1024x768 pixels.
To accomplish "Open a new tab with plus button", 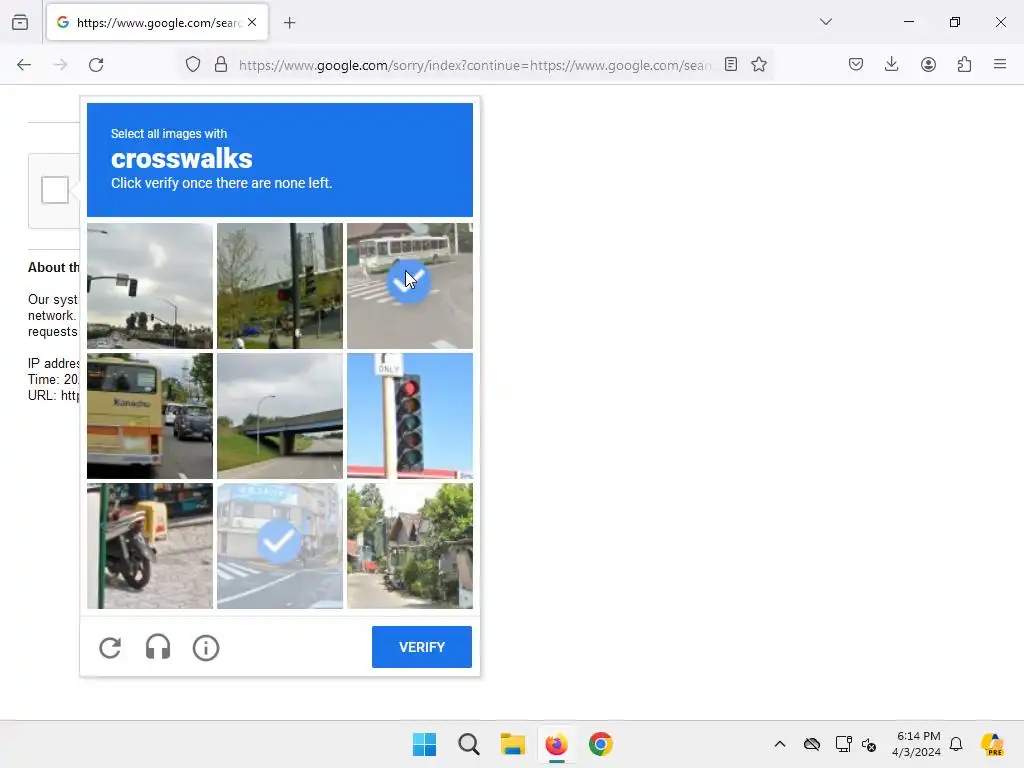I will [290, 23].
